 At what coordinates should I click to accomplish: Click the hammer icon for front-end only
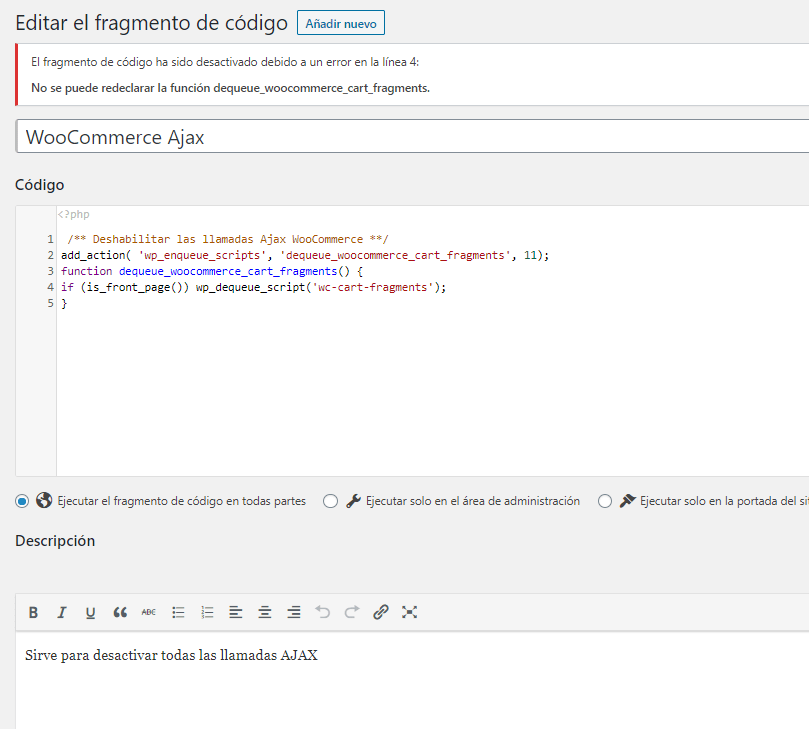[627, 501]
